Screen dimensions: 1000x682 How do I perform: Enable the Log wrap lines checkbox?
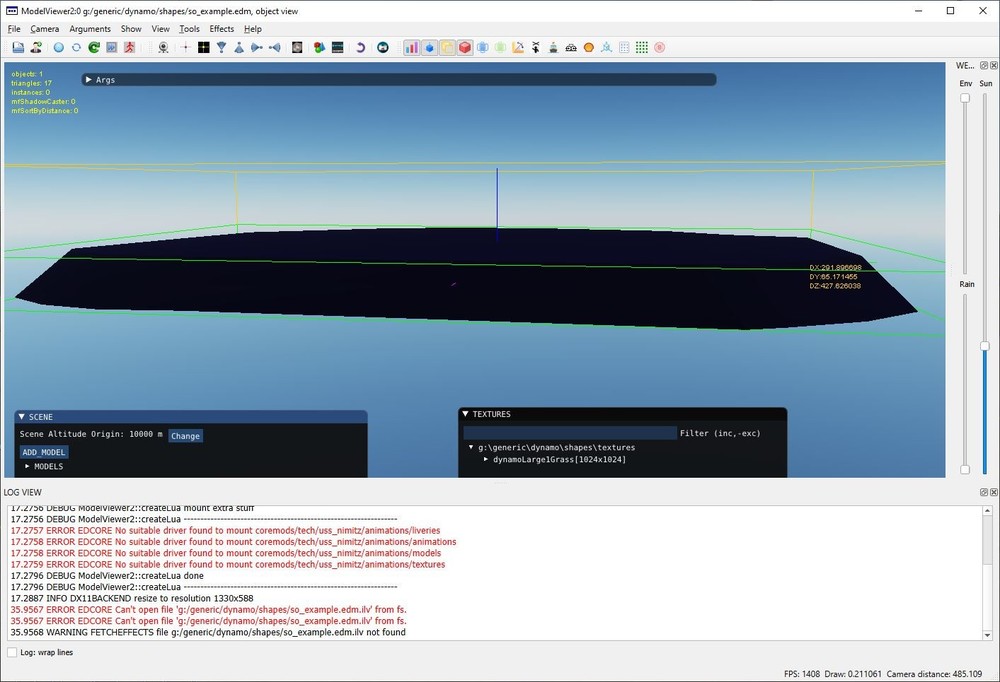12,652
